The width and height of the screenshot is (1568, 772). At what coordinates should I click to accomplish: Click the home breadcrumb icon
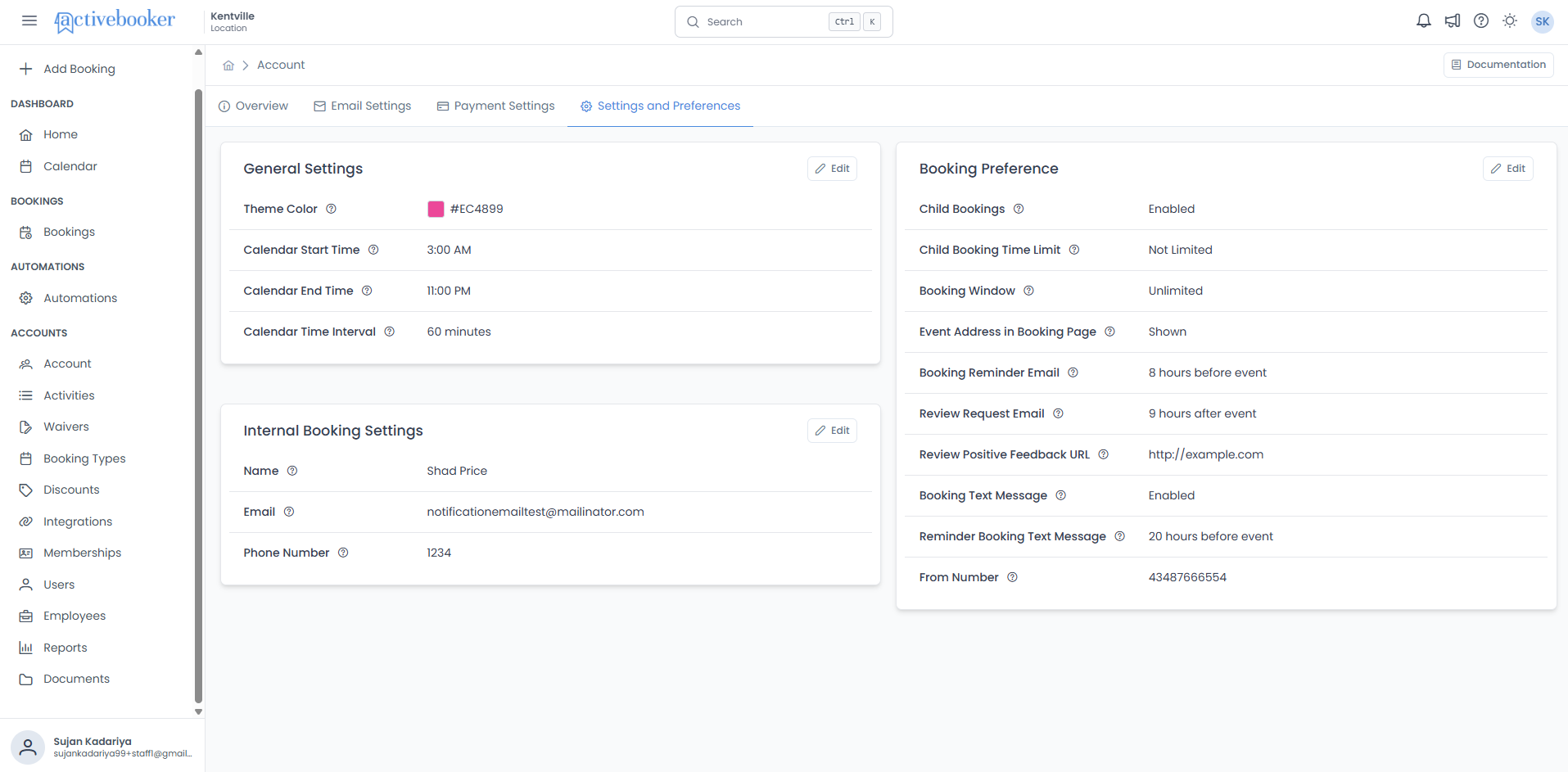coord(228,65)
